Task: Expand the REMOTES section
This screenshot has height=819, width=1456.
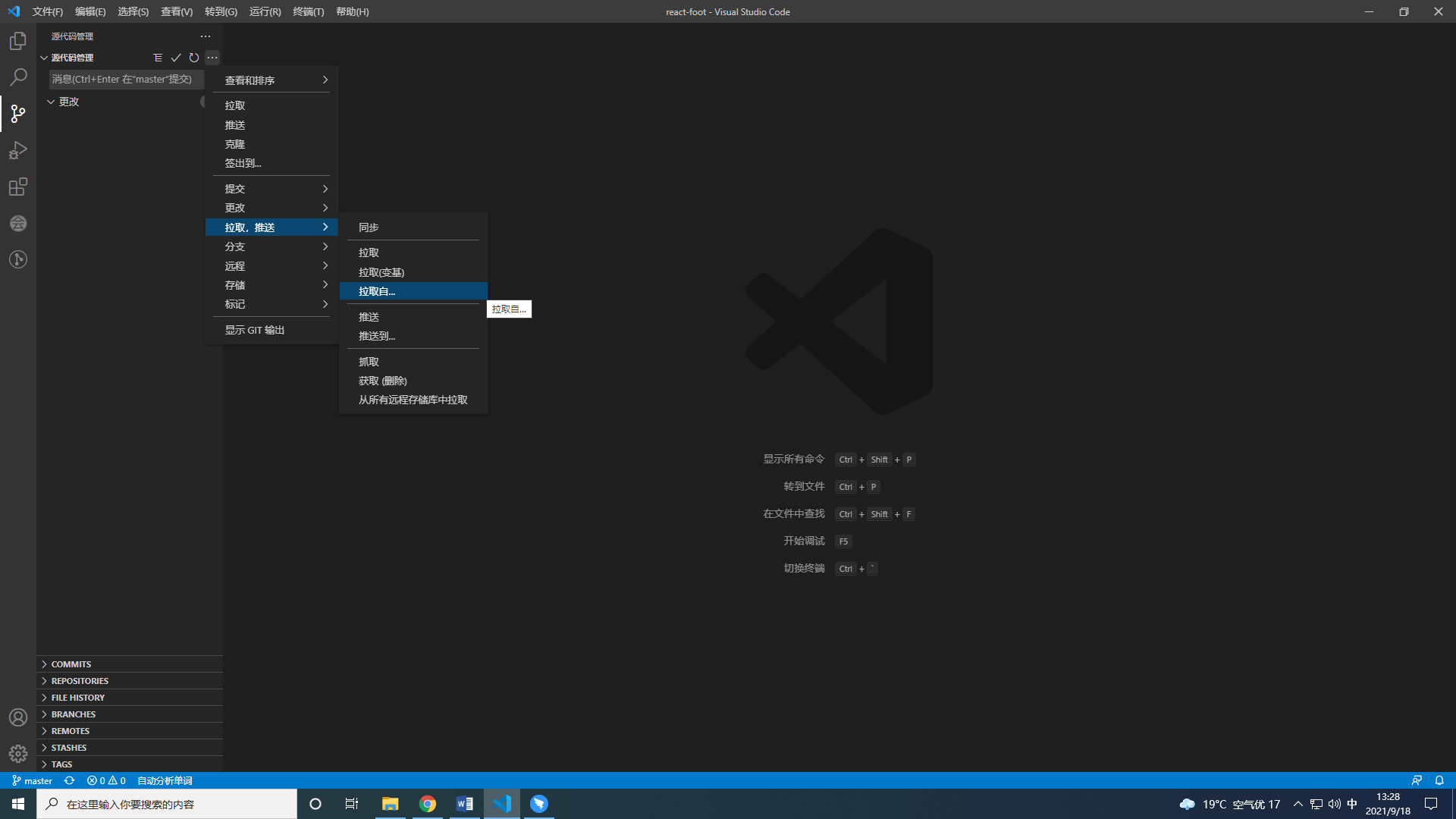Action: click(130, 731)
